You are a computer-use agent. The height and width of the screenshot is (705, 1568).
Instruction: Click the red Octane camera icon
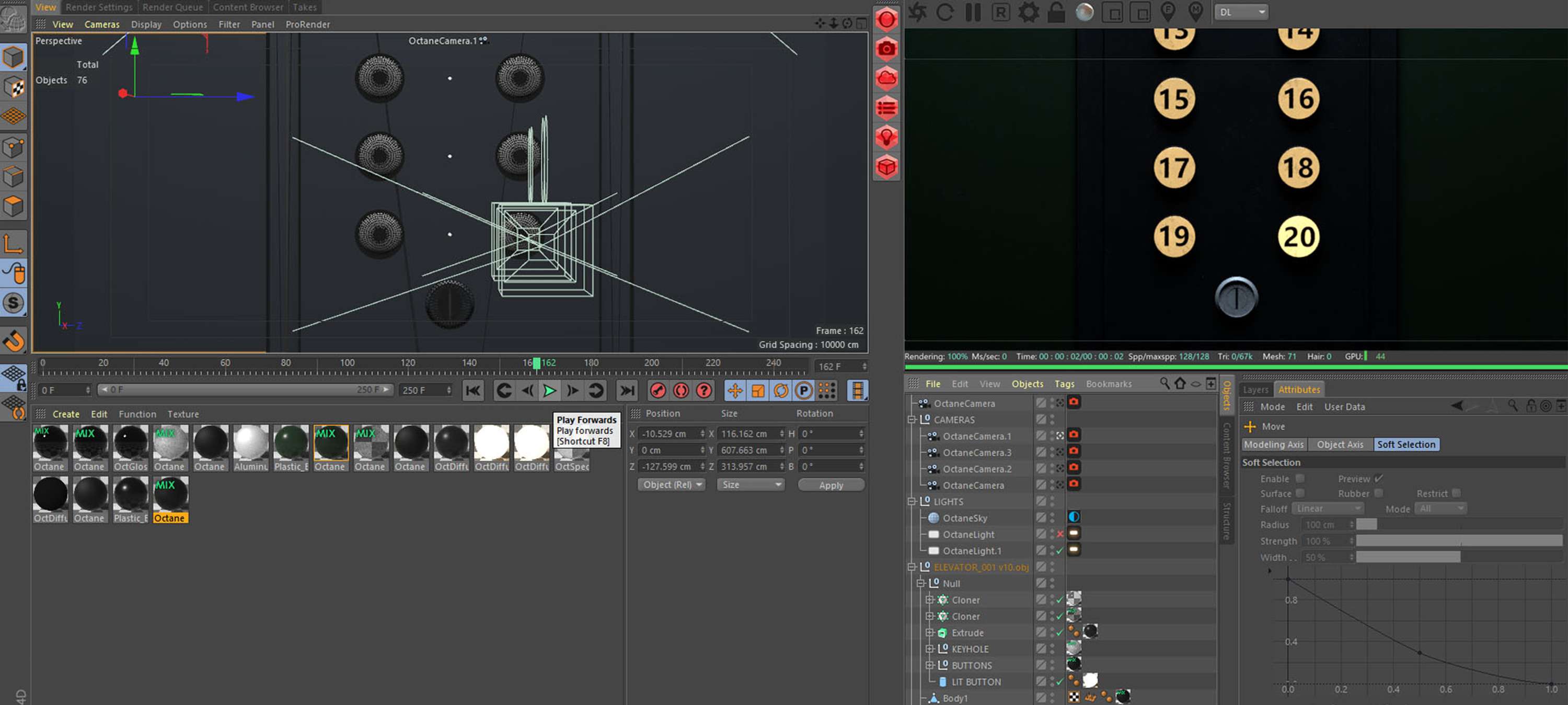[x=887, y=49]
